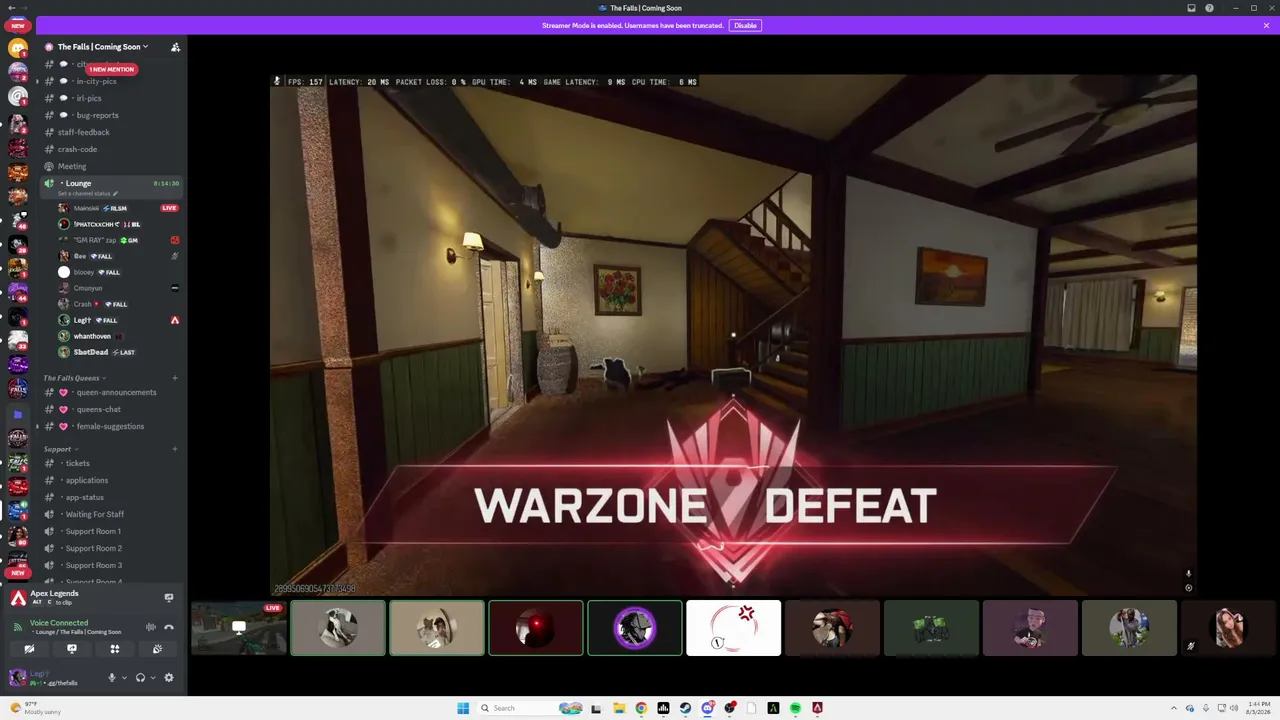The width and height of the screenshot is (1280, 720).
Task: Open Spotify from the taskbar
Action: 795,708
